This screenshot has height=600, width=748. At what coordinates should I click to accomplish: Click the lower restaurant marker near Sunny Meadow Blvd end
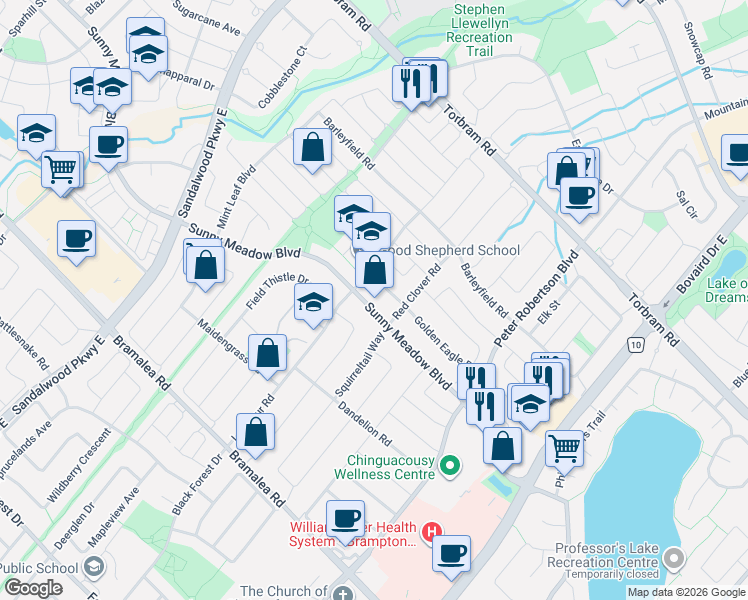click(x=486, y=408)
